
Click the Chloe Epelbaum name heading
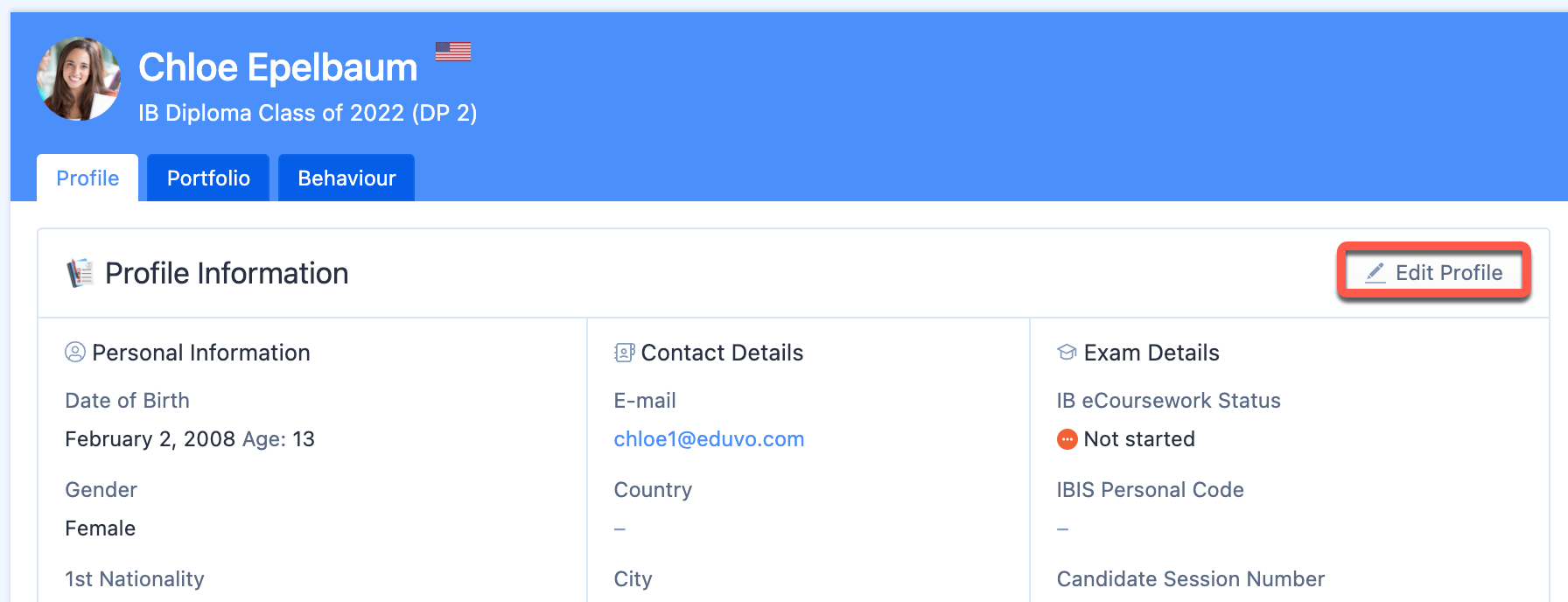(278, 67)
